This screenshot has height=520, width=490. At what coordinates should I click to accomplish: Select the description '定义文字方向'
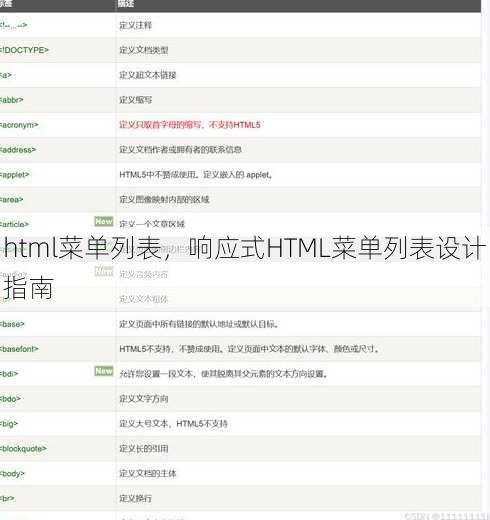[x=144, y=399]
